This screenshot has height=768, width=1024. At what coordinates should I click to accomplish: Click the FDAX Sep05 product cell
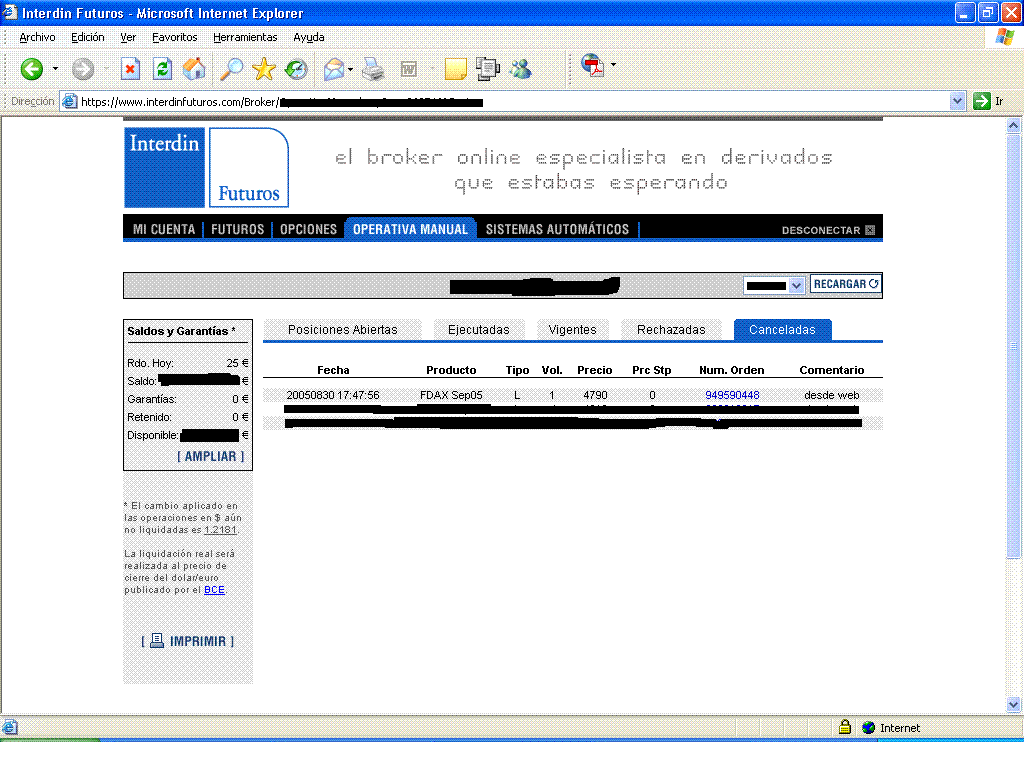(x=451, y=395)
